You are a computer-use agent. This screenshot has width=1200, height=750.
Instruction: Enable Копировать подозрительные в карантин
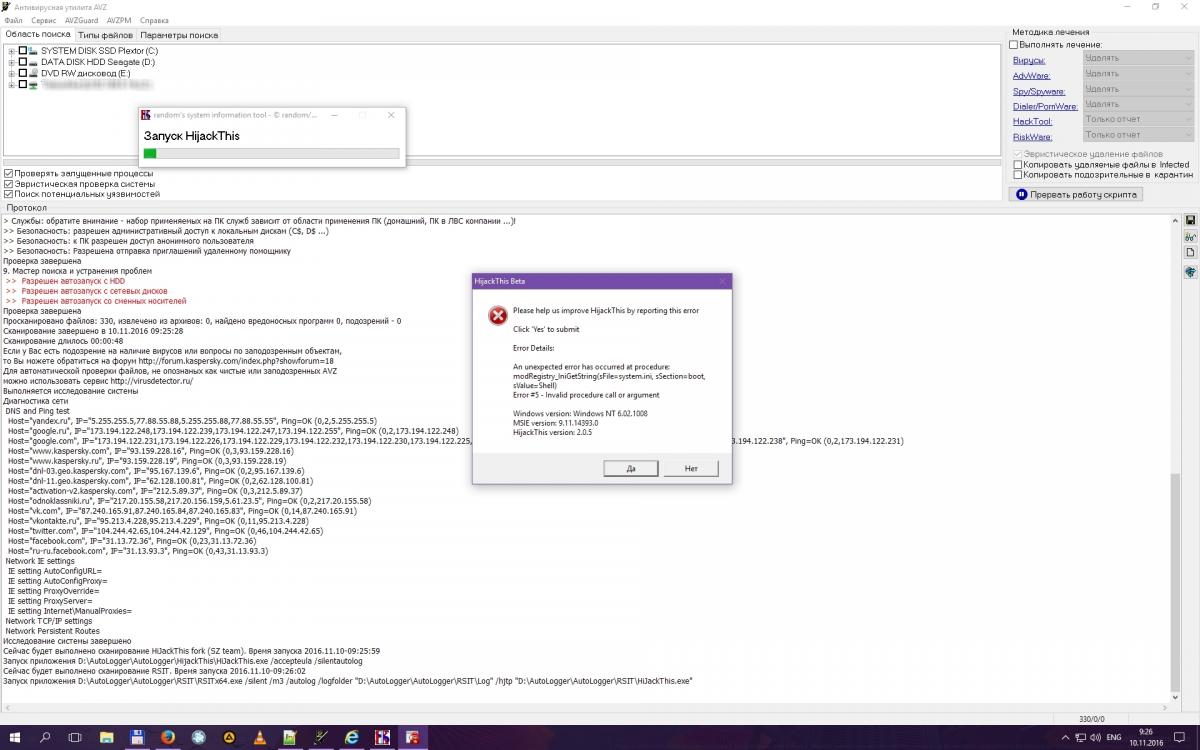click(1018, 175)
